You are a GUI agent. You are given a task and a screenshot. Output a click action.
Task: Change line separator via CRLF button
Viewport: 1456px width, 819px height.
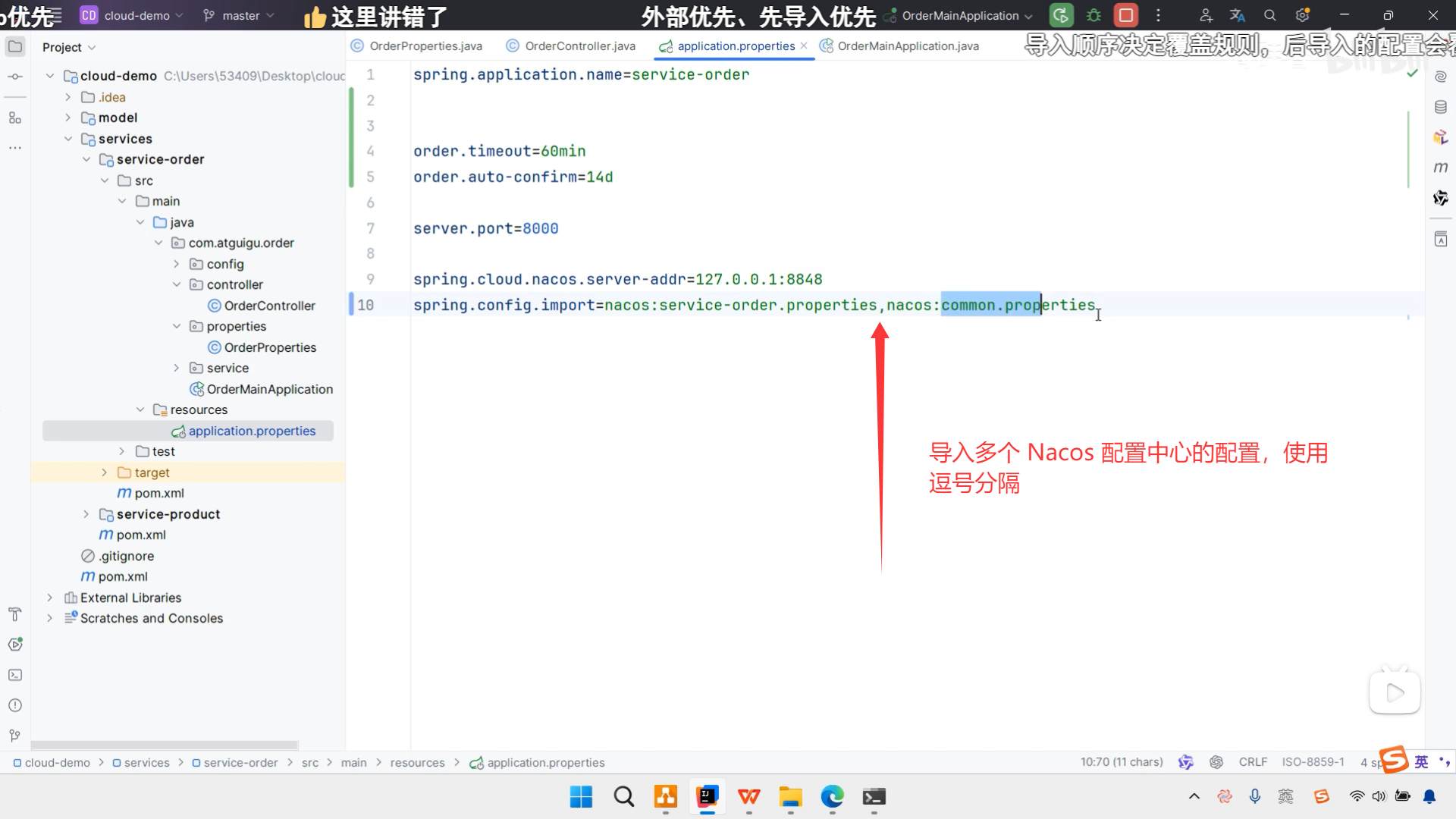1253,762
